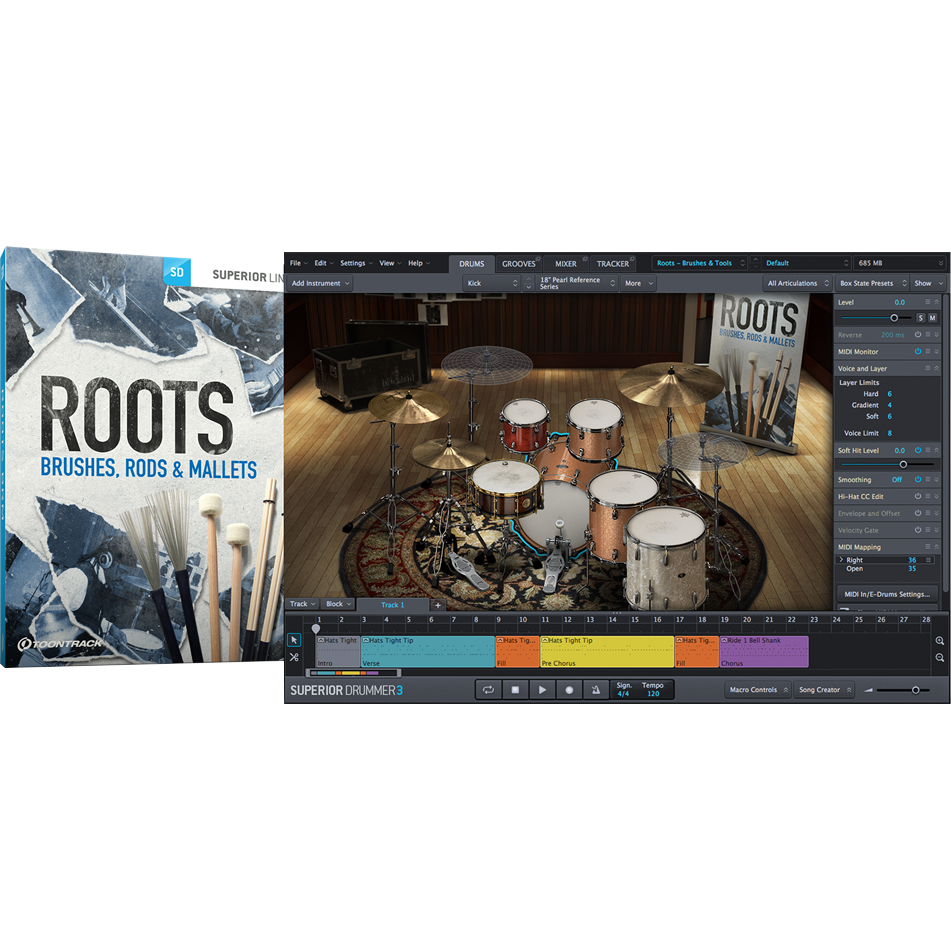Click the Soft Hit Level slider handle
The height and width of the screenshot is (951, 951).
(903, 464)
